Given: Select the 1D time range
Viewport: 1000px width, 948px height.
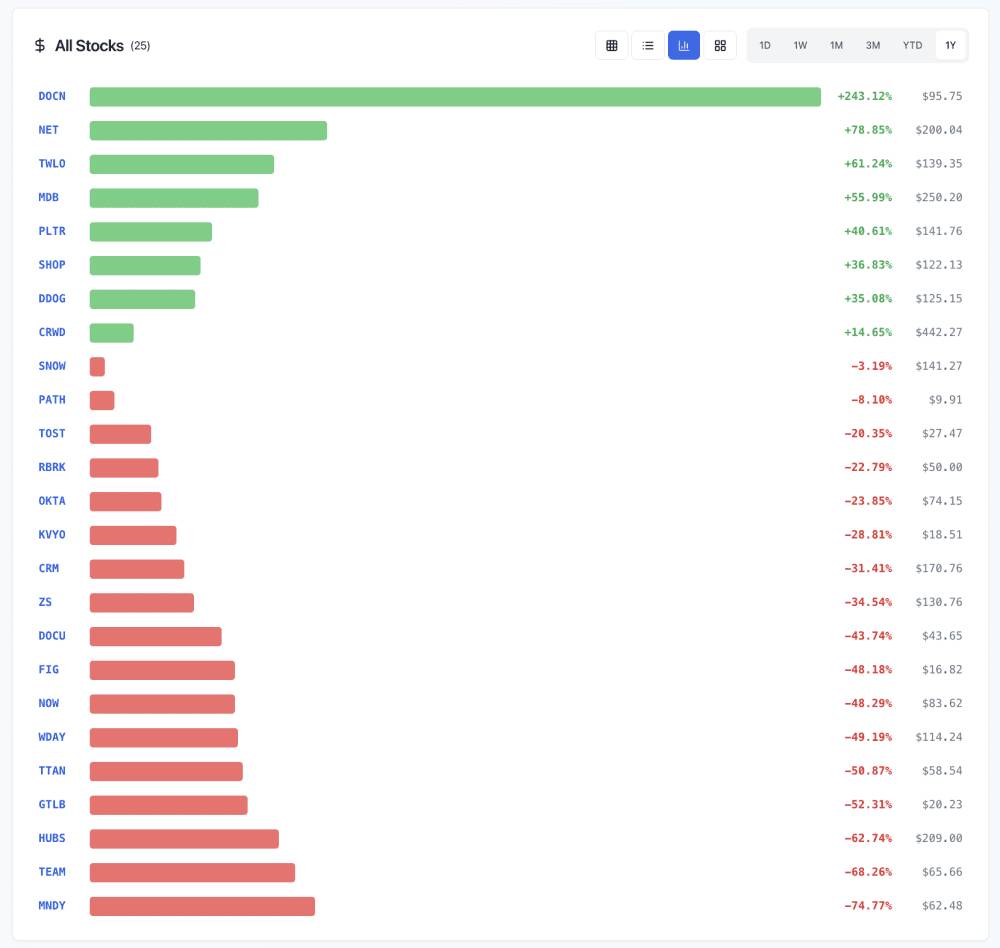Looking at the screenshot, I should pyautogui.click(x=765, y=45).
